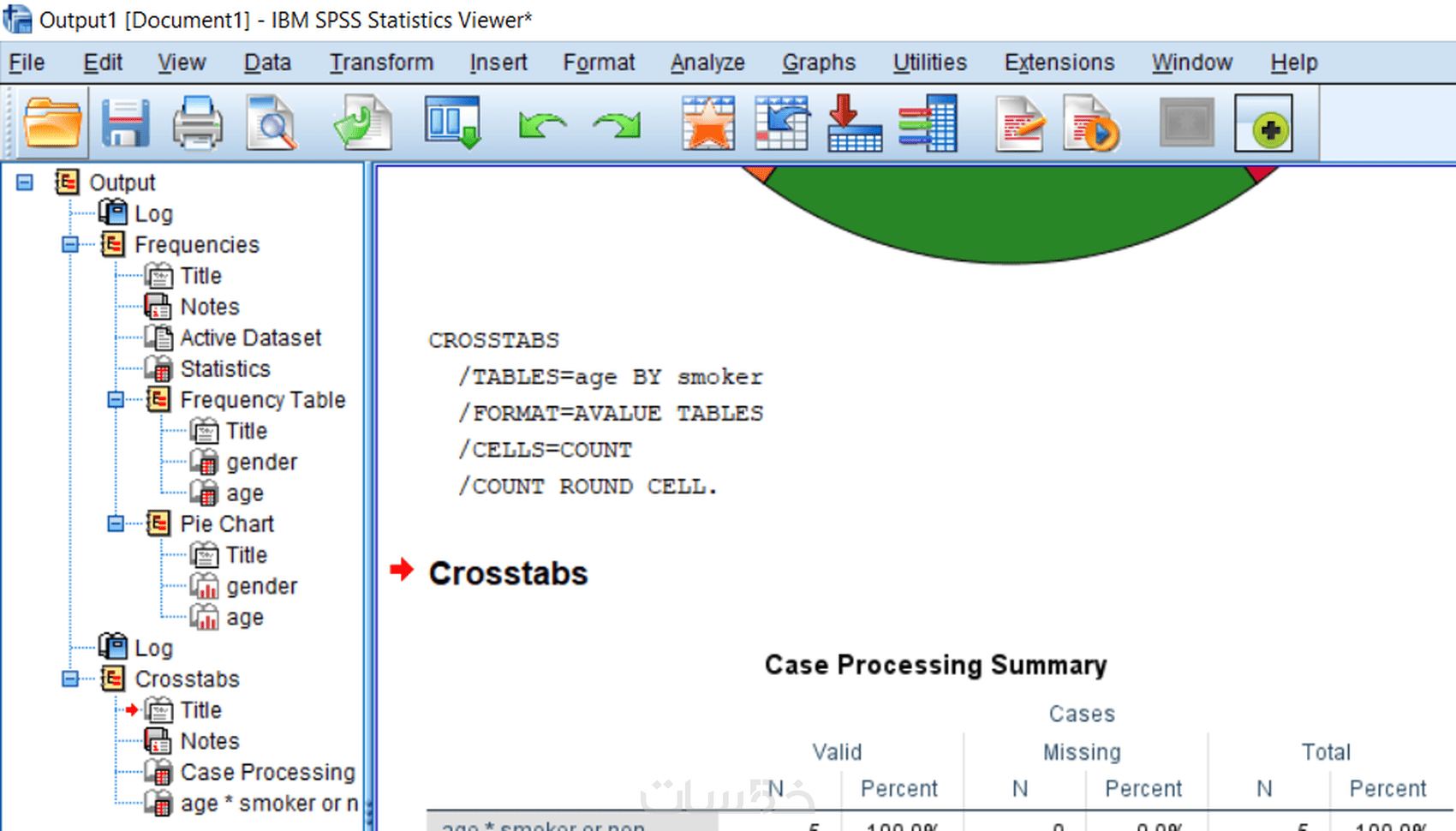This screenshot has height=831, width=1456.
Task: Open the Data menu
Action: (267, 63)
